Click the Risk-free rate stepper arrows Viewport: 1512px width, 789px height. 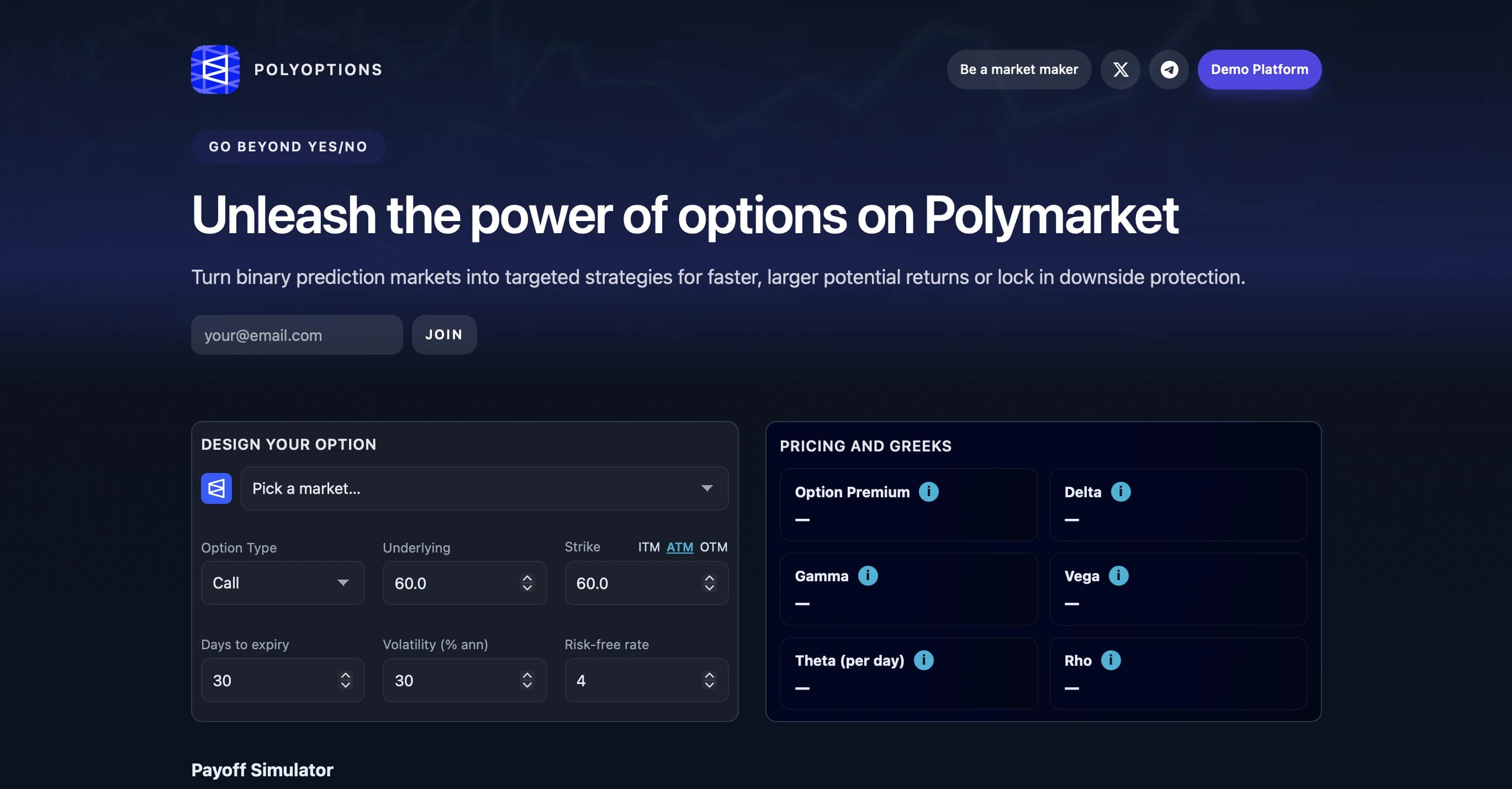click(x=709, y=680)
